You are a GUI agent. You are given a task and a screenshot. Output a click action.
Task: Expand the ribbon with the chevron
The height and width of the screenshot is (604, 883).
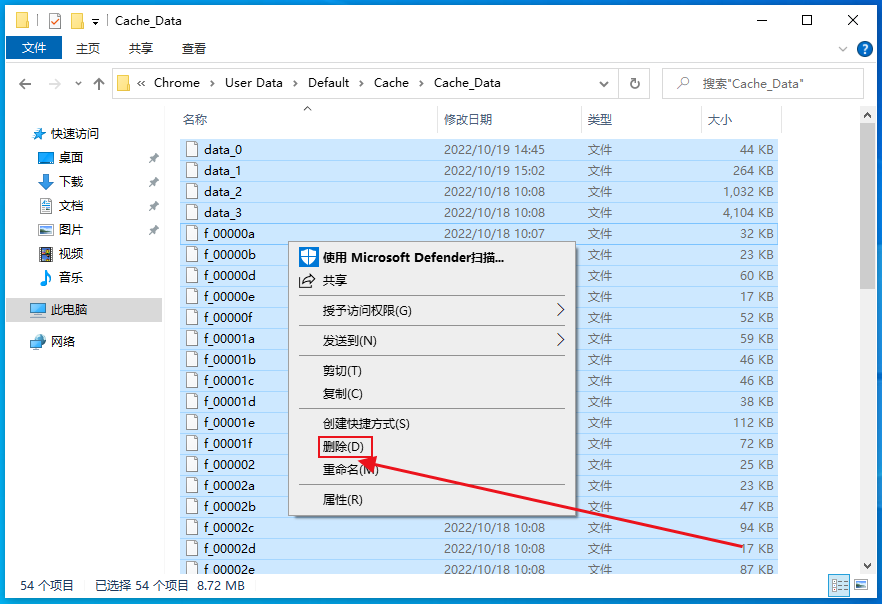point(842,49)
